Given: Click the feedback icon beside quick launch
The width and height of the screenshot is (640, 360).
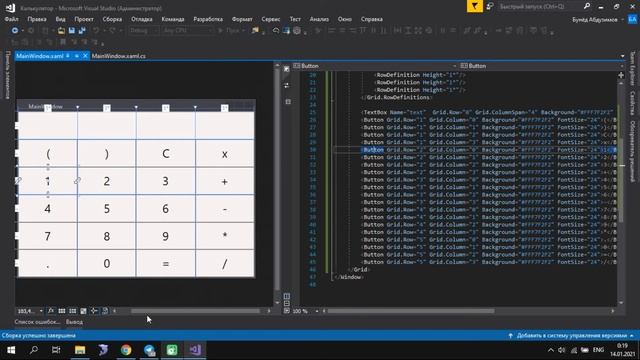Looking at the screenshot, I should coord(490,7).
